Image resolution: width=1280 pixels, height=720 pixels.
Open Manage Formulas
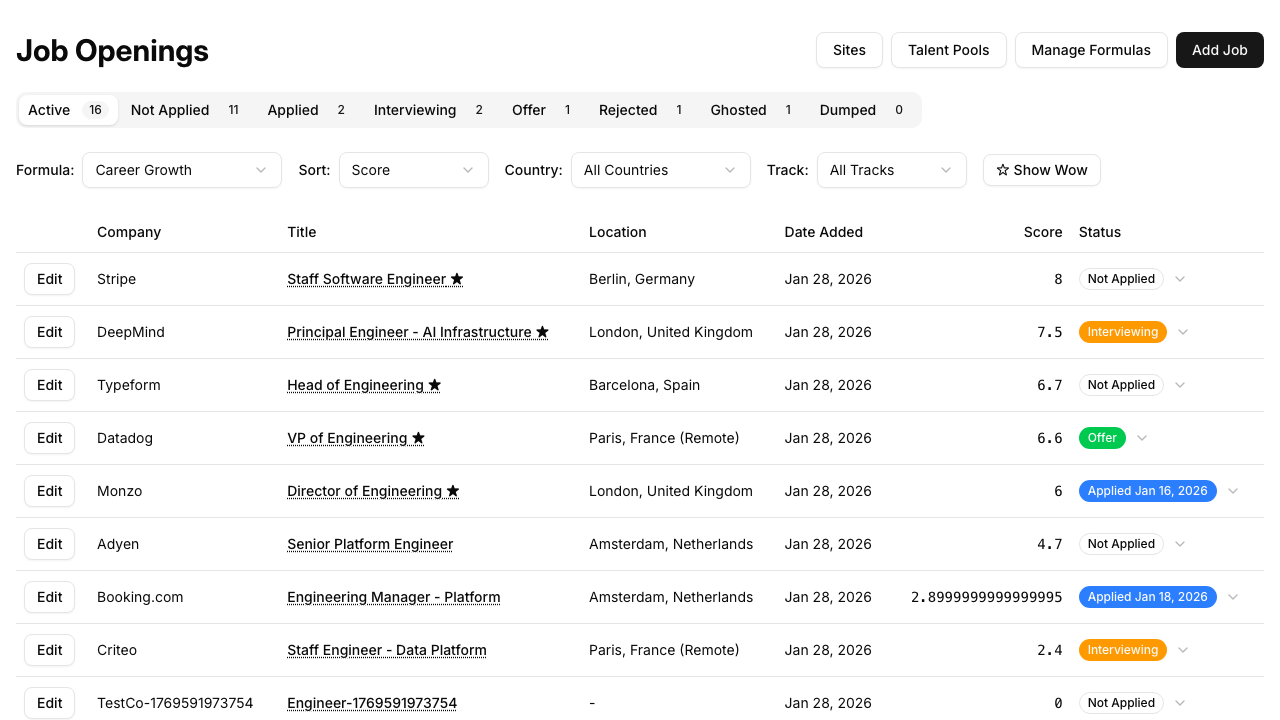click(1091, 50)
